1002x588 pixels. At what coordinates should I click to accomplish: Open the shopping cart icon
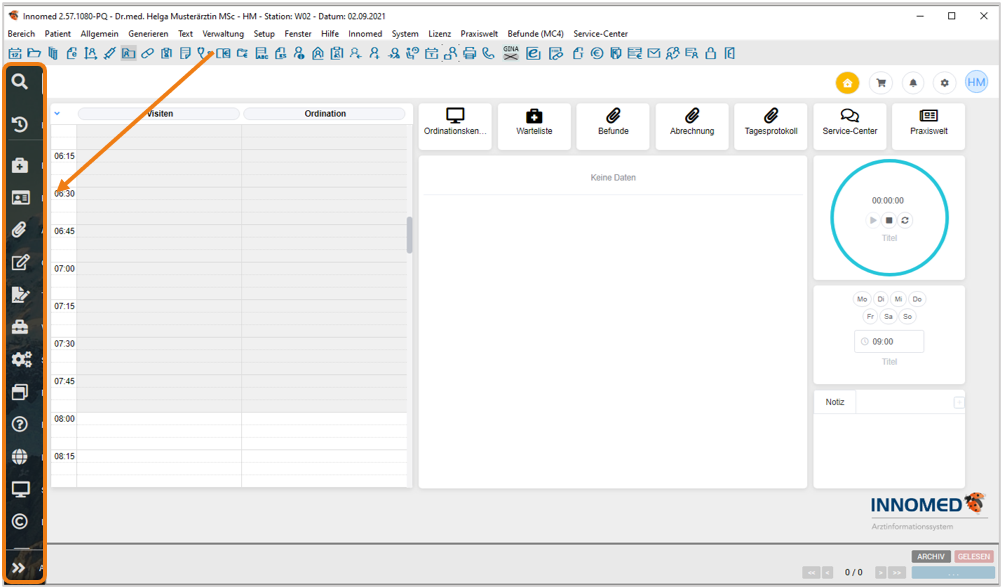881,83
